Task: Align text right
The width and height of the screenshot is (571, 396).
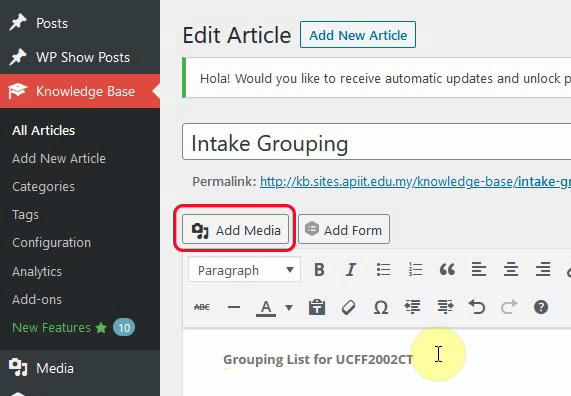Action: (543, 270)
